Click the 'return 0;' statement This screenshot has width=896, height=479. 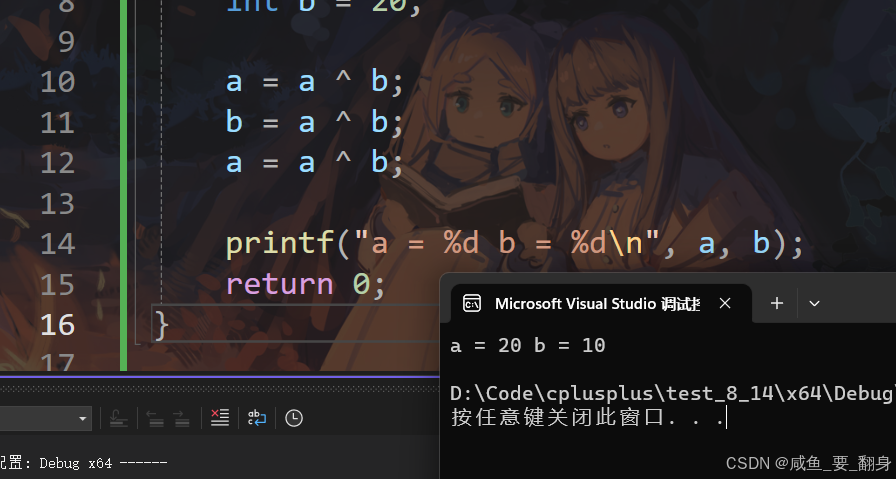pyautogui.click(x=306, y=284)
